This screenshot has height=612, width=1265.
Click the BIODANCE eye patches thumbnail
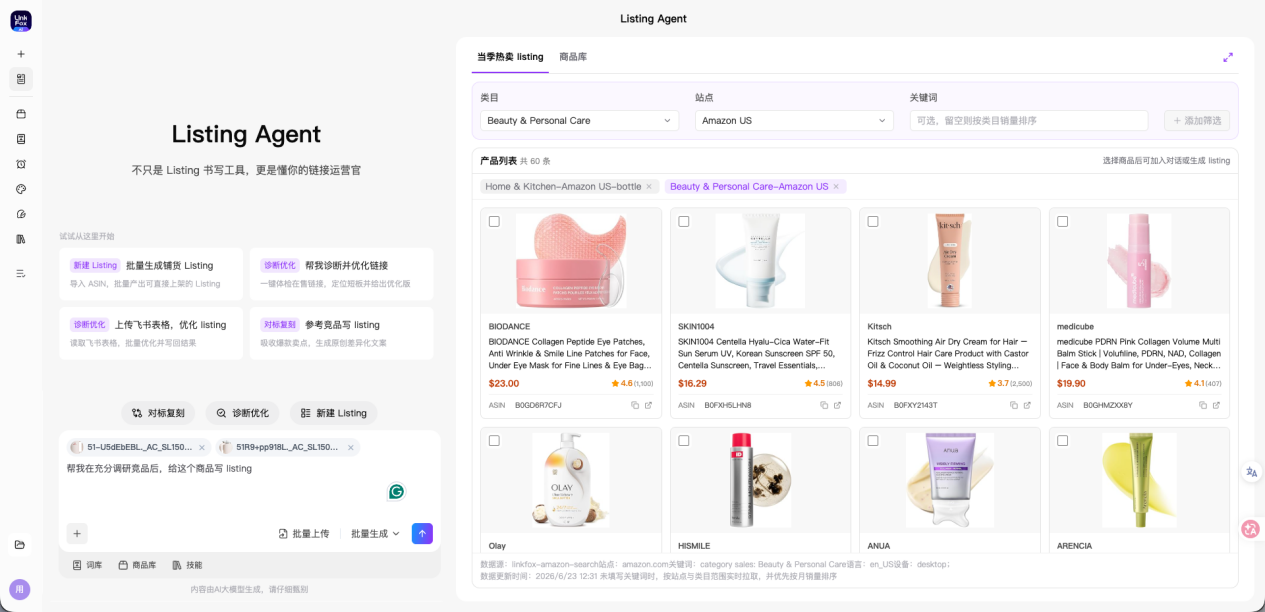[571, 261]
